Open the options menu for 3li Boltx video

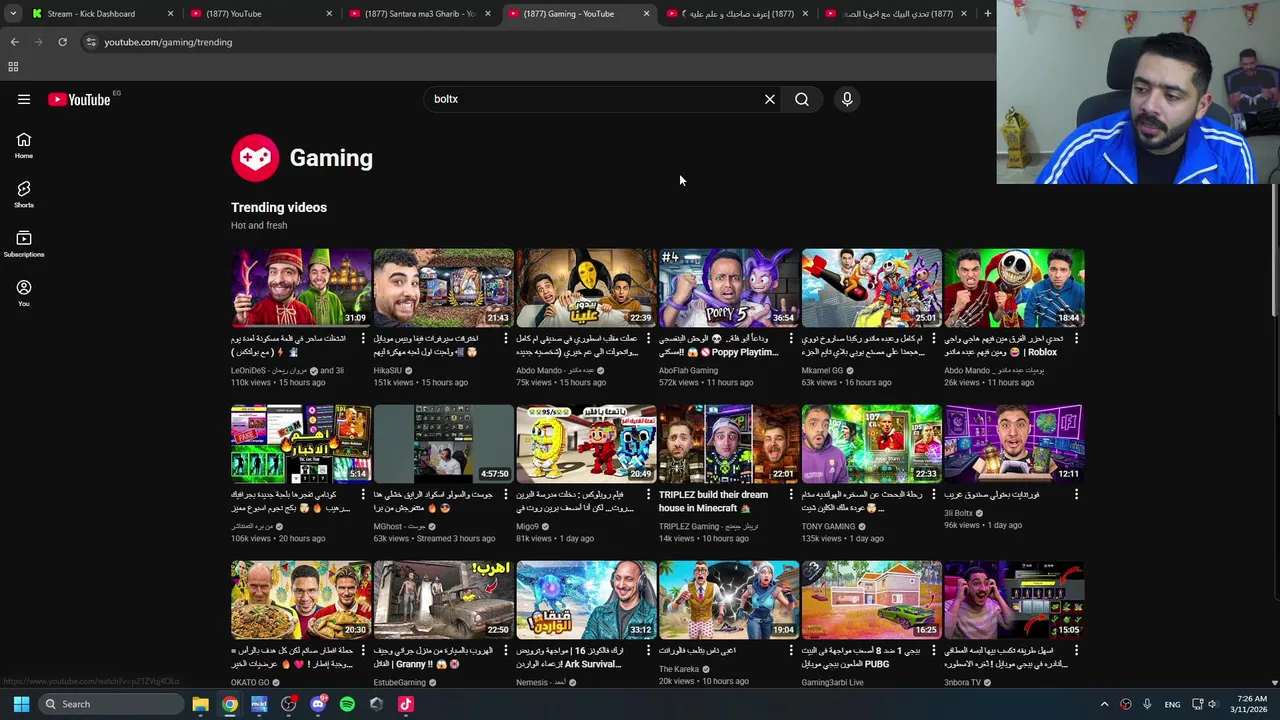(1077, 495)
